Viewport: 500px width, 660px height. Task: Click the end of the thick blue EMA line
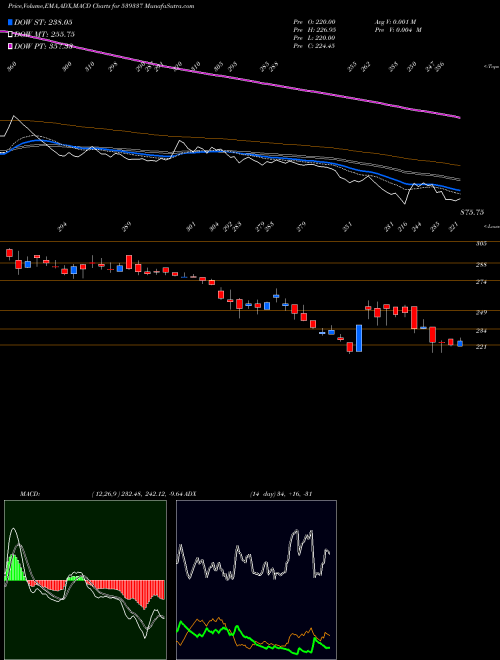coord(459,190)
